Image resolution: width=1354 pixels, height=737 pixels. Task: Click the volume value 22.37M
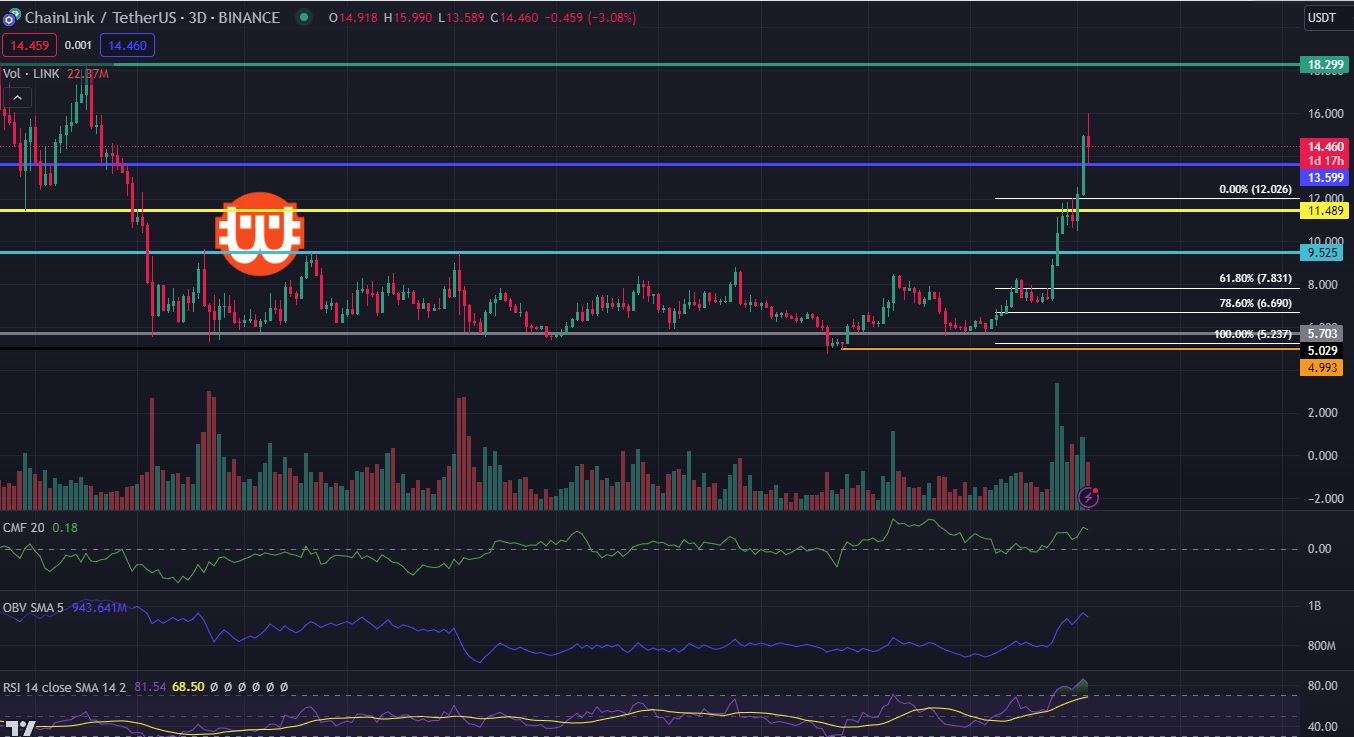89,74
